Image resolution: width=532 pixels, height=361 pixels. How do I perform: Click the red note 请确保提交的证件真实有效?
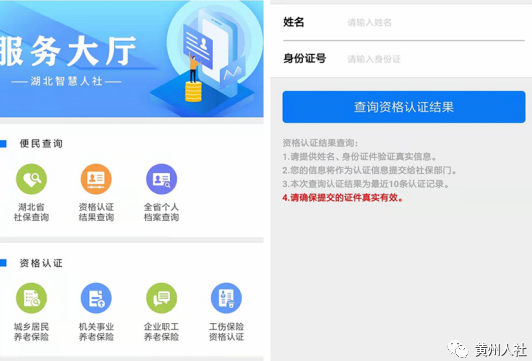tap(343, 197)
